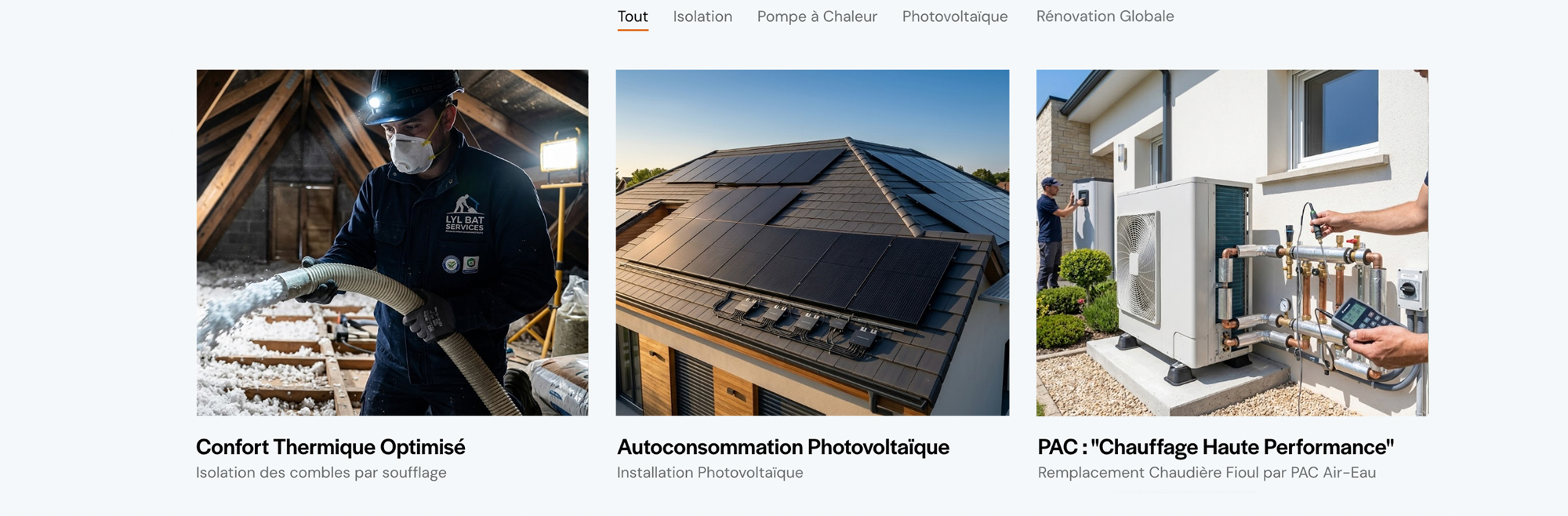Image resolution: width=1568 pixels, height=516 pixels.
Task: Select the Tout filter tab
Action: pyautogui.click(x=633, y=16)
